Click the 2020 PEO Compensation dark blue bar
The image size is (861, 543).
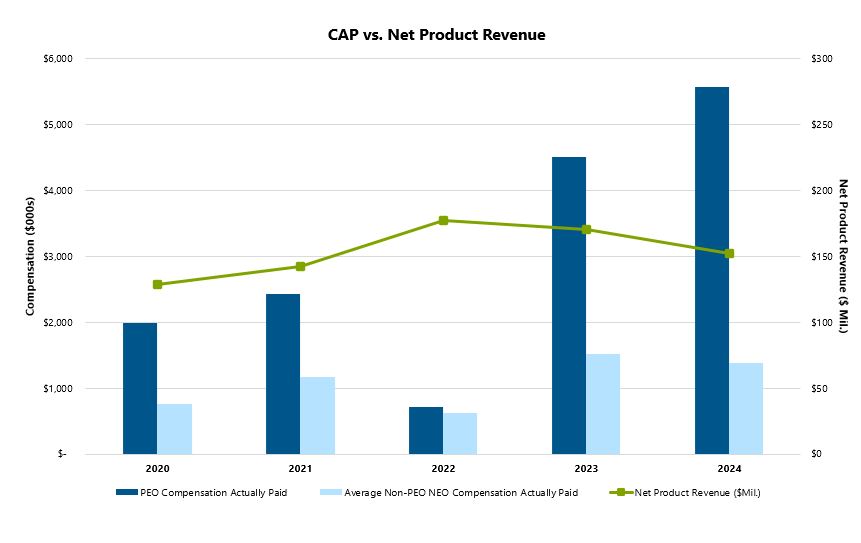coord(140,388)
